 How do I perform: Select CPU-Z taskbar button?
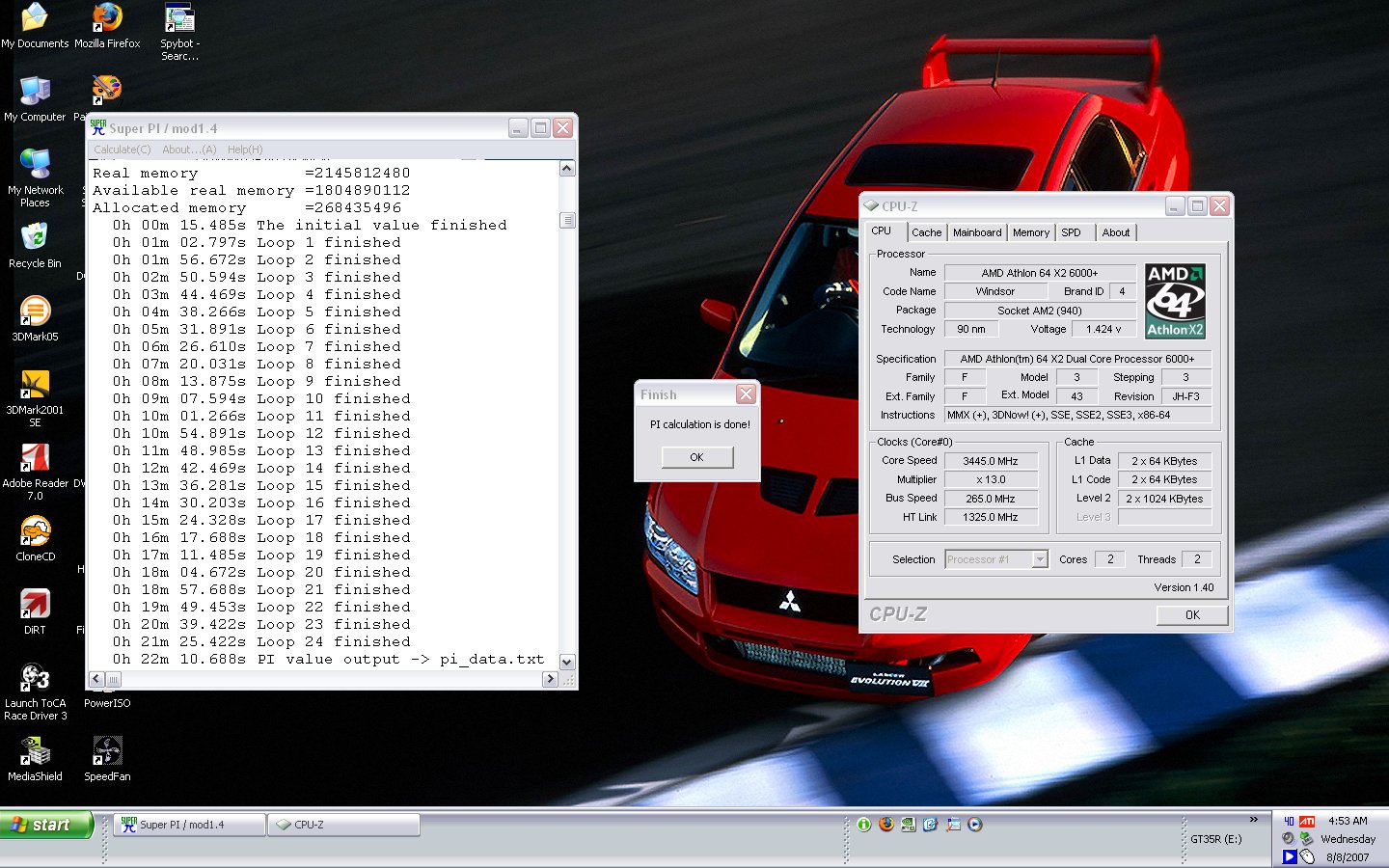[344, 825]
